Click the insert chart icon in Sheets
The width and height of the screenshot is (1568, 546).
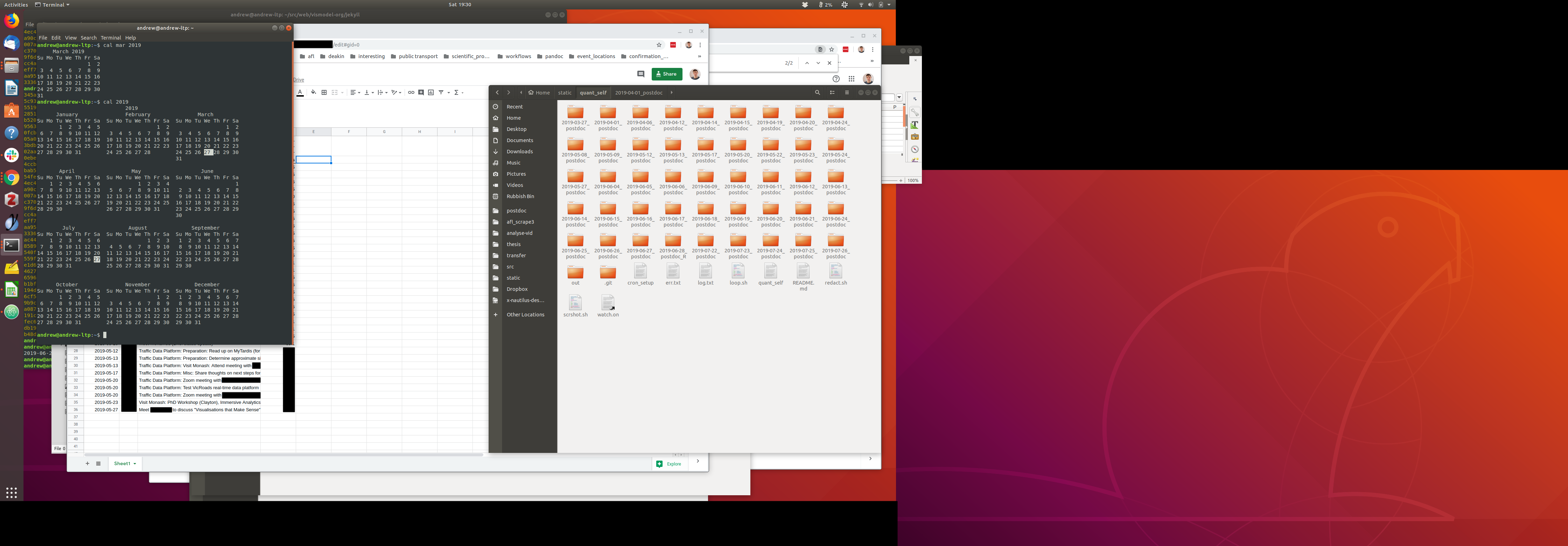pos(430,92)
